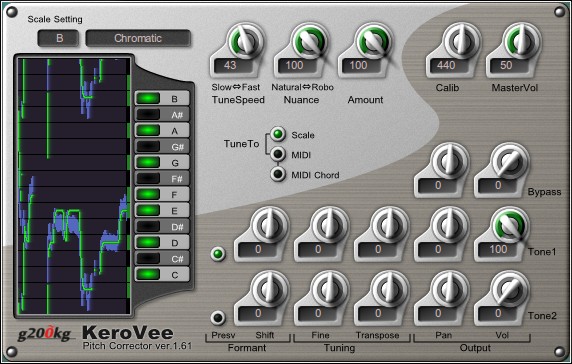Screen dimensions: 572x364
Task: Click Tone2 formant Shift knob
Action: [269, 289]
